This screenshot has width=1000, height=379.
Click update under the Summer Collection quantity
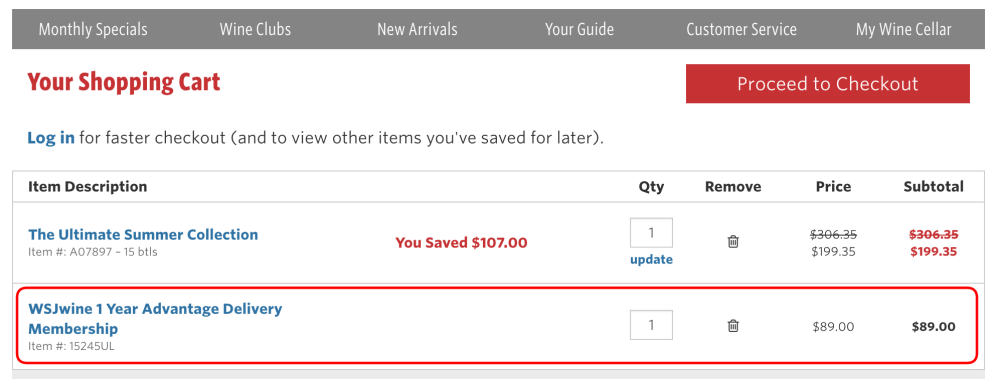651,260
